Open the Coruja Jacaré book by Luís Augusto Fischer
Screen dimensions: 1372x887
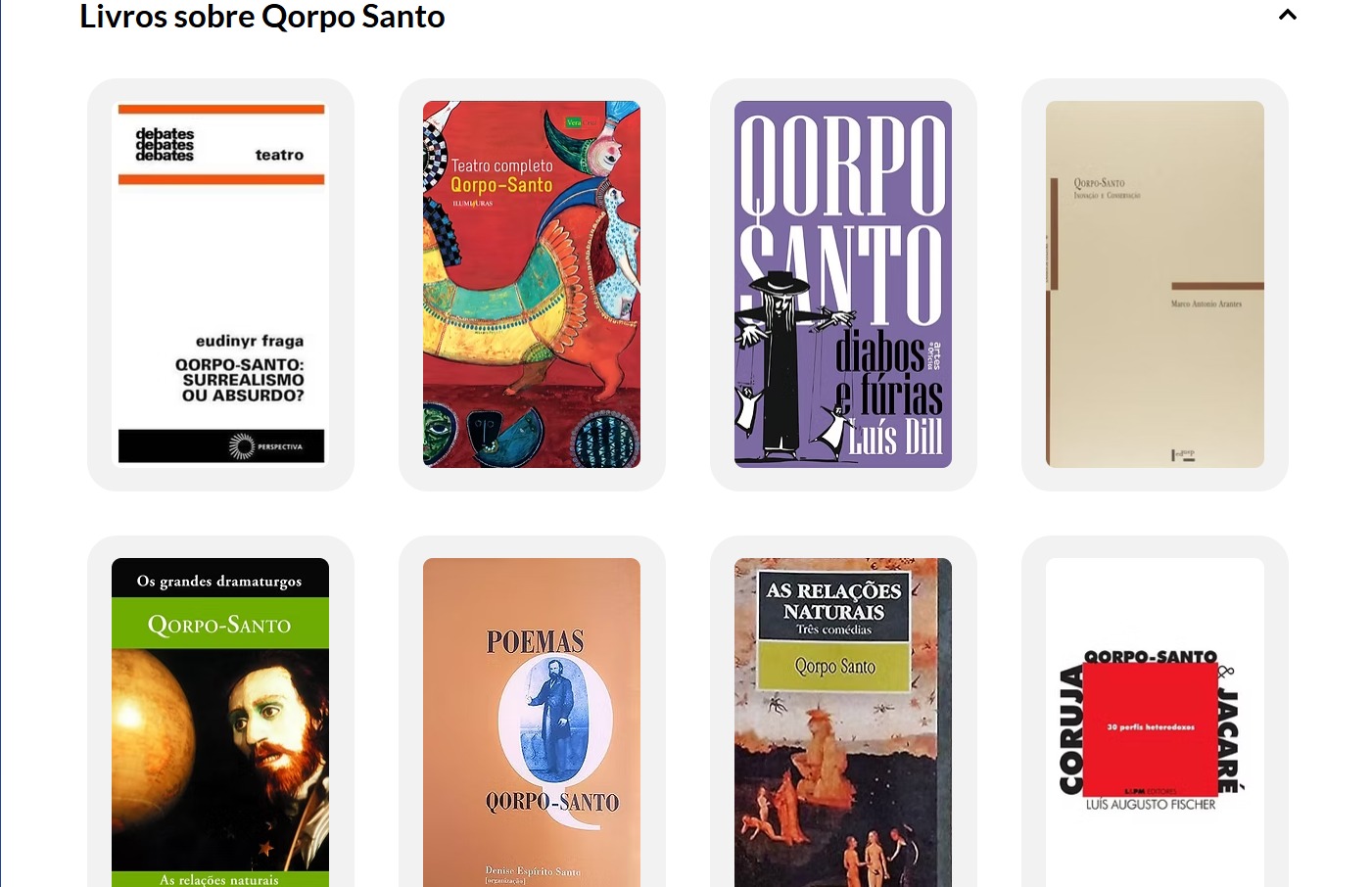click(x=1155, y=723)
